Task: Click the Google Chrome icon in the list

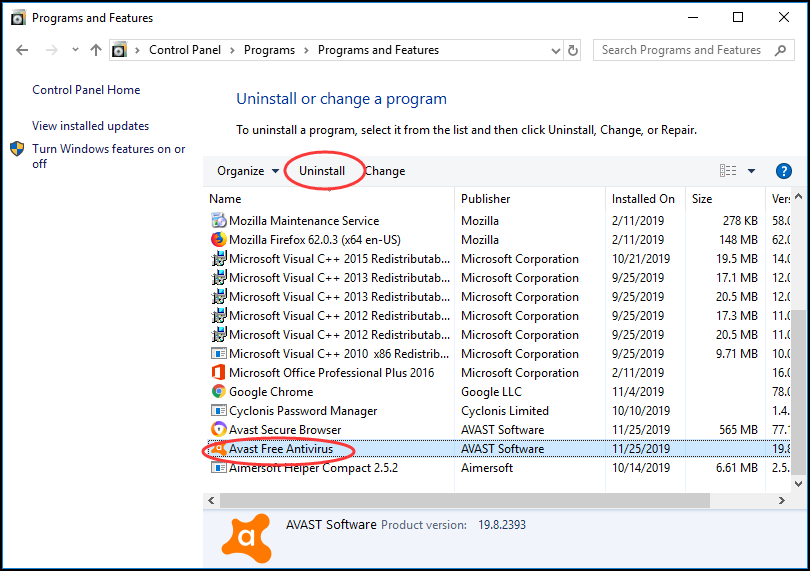Action: pos(219,392)
